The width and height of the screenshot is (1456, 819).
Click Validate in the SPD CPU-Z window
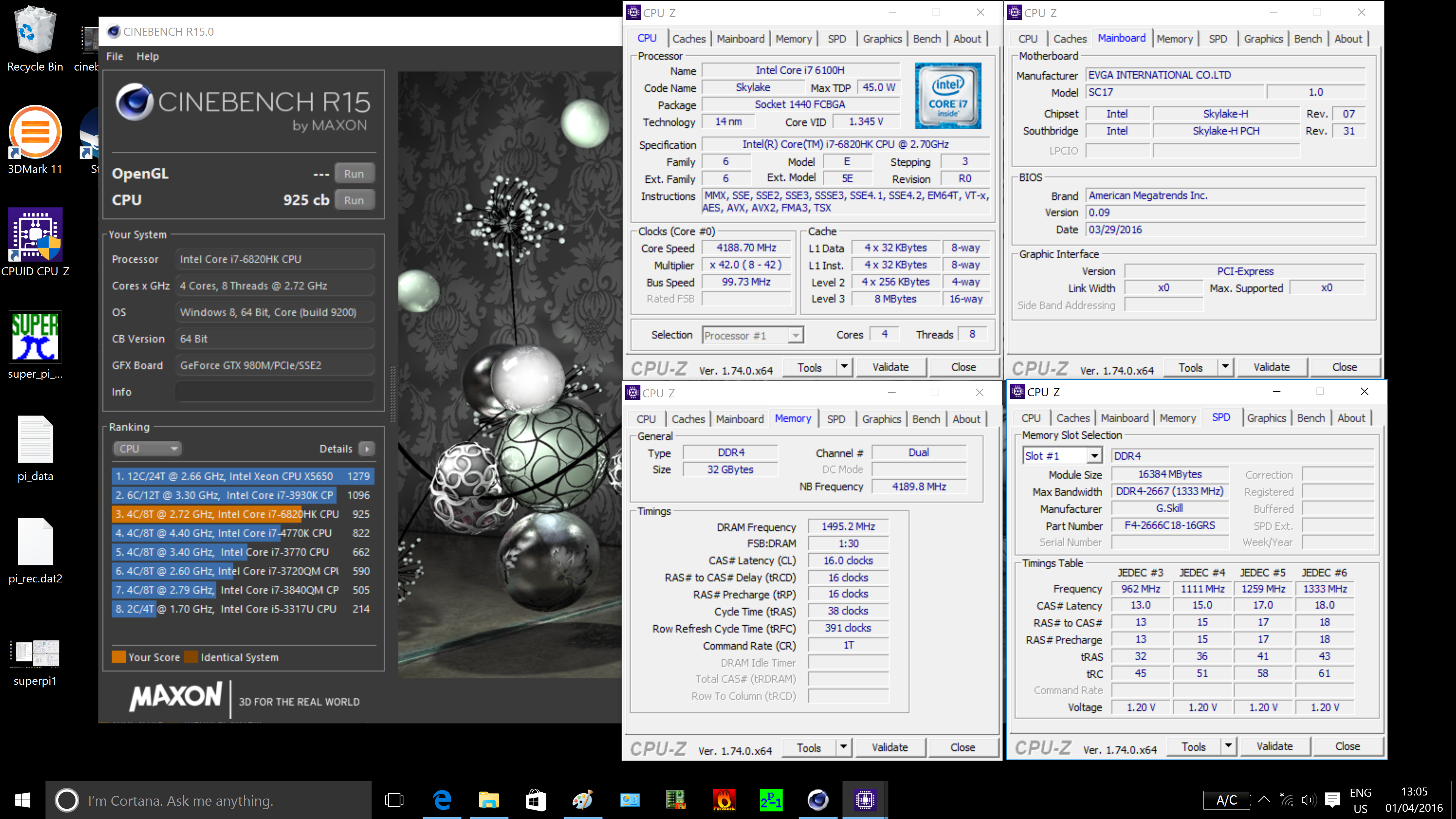1274,746
